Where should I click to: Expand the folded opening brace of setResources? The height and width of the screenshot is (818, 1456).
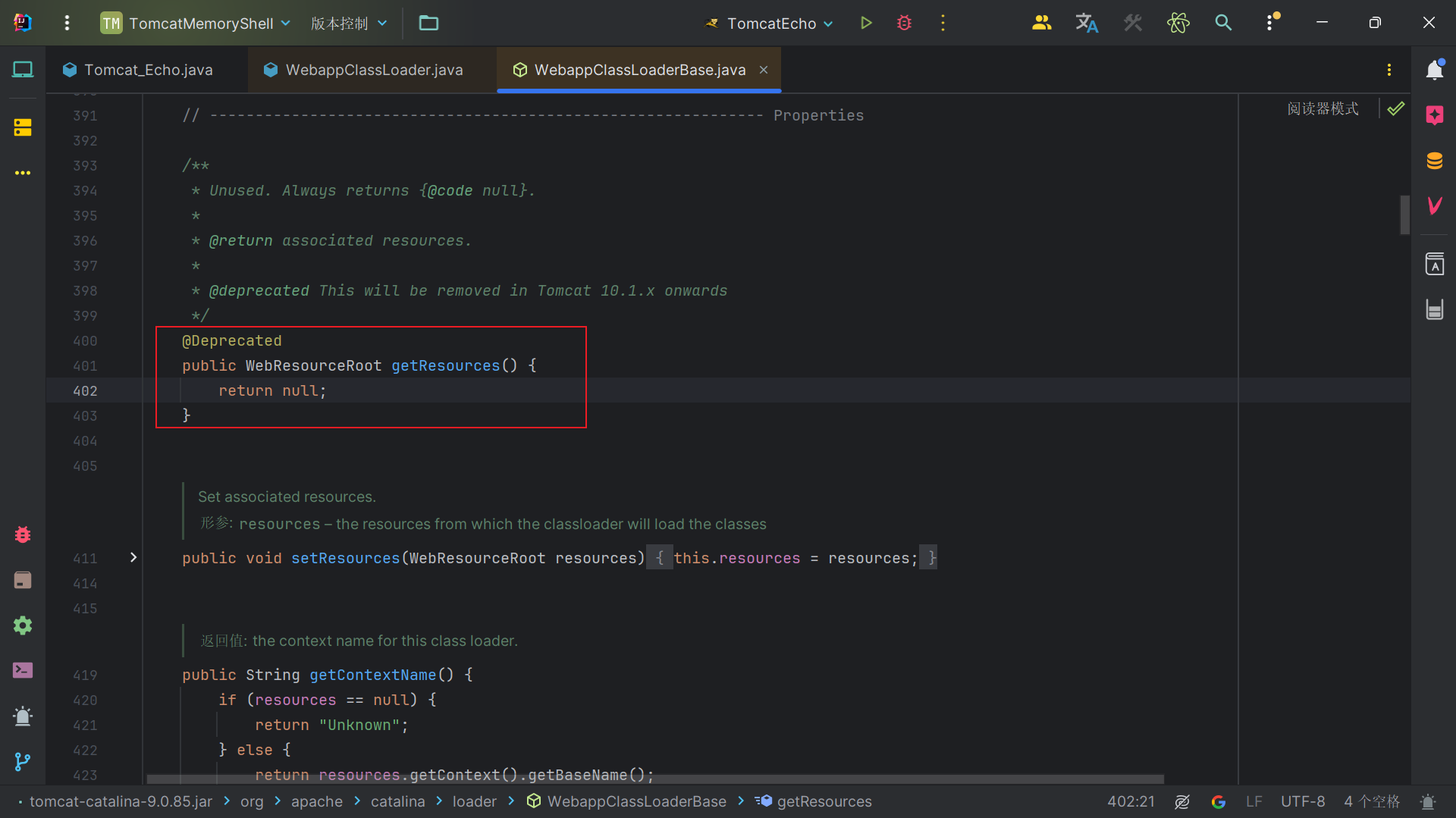coord(660,558)
